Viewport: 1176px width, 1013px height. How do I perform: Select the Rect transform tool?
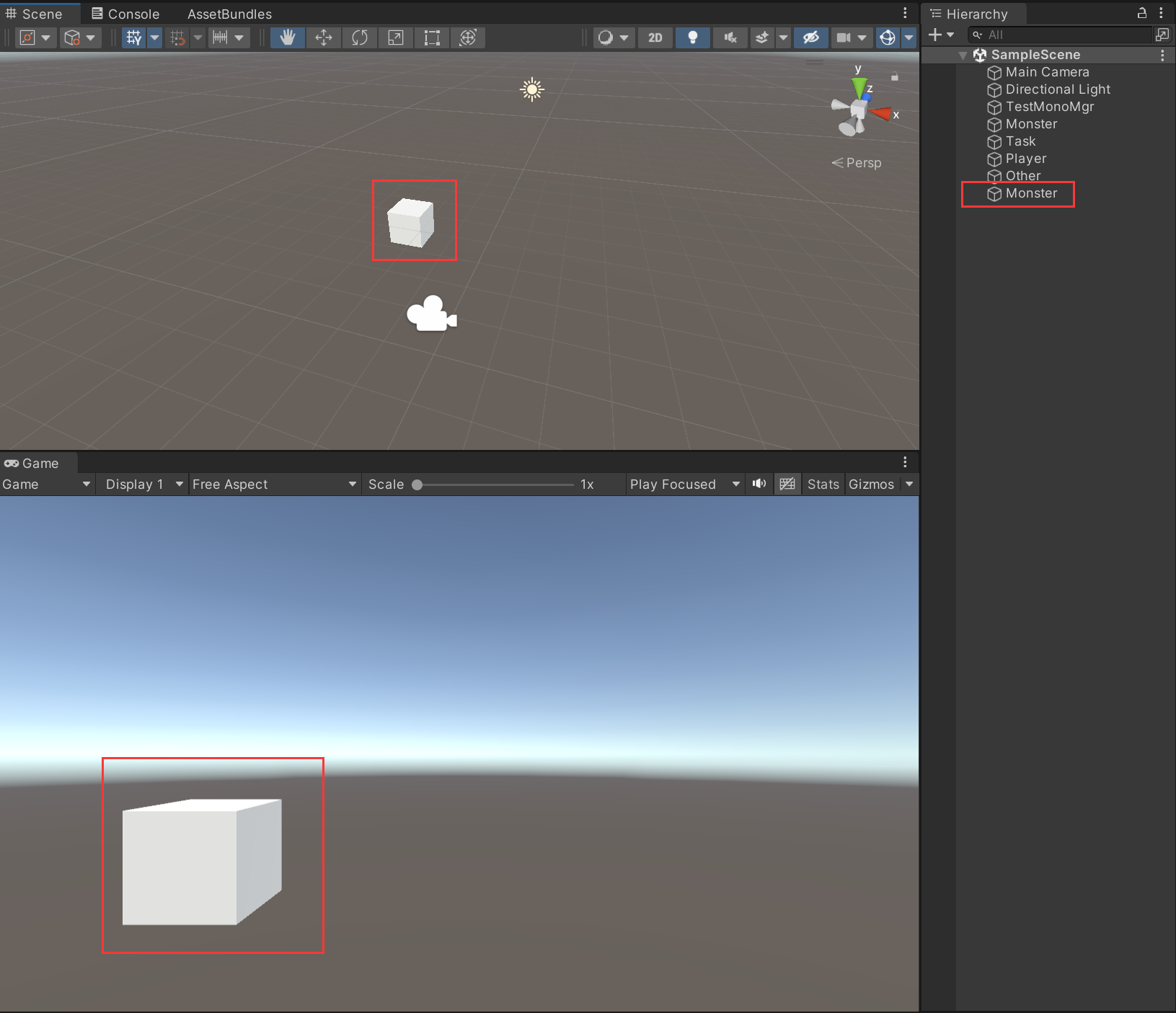[432, 37]
